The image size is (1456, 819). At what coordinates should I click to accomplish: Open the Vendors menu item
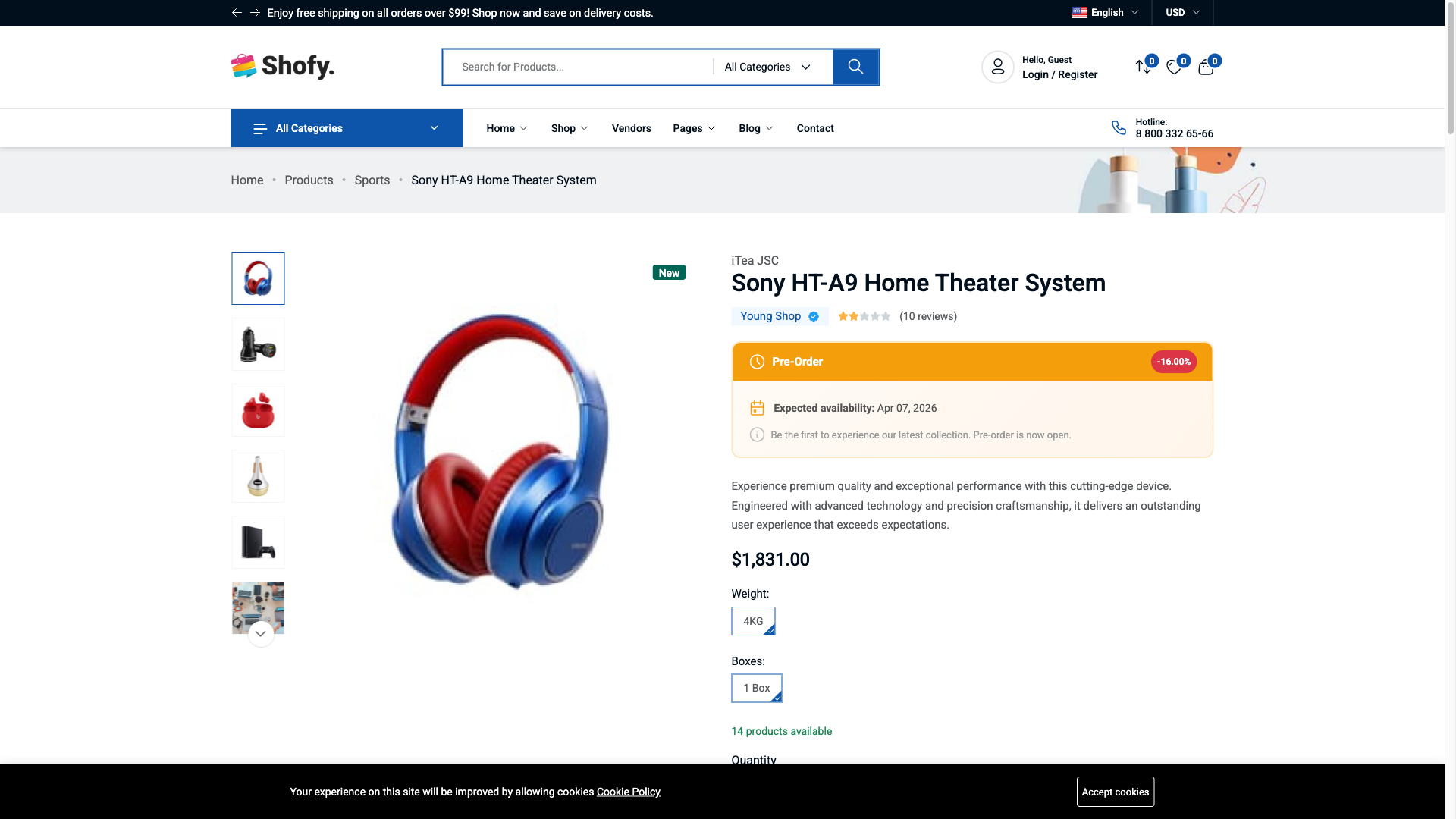click(631, 127)
